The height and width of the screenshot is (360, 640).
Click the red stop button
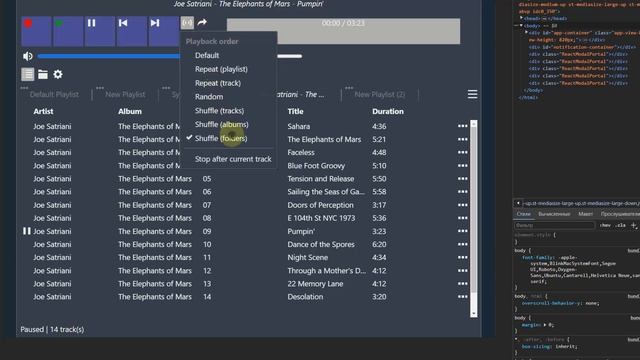click(36, 31)
